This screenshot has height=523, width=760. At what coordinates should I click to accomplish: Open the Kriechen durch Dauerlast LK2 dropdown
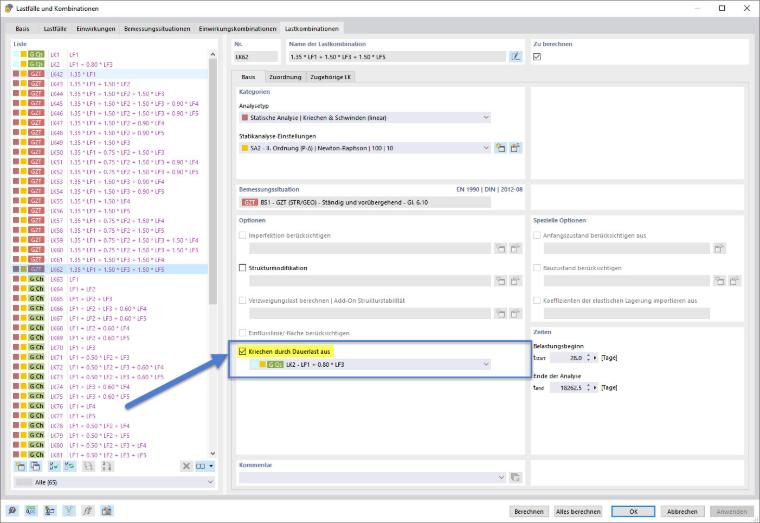[x=370, y=365]
